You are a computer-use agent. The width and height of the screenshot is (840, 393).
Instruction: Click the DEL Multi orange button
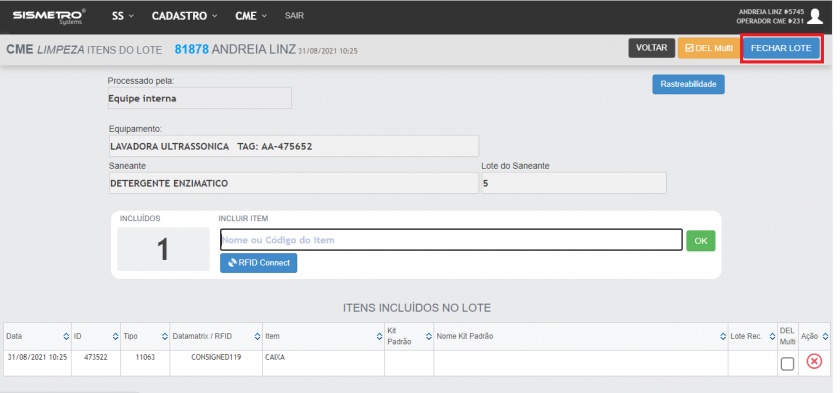pos(708,48)
